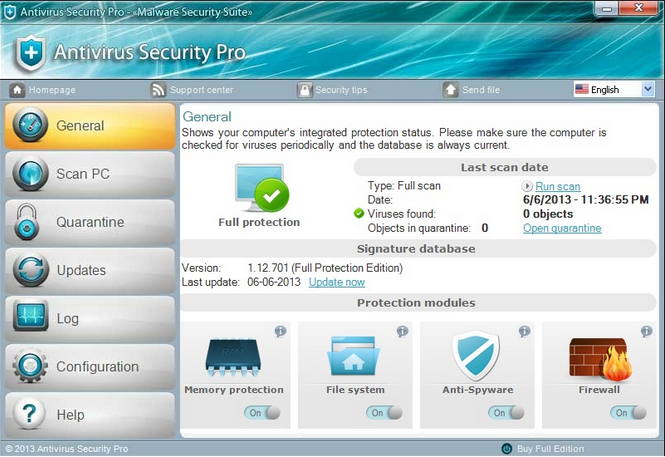
Task: Click the Support center RSS icon
Action: [158, 90]
